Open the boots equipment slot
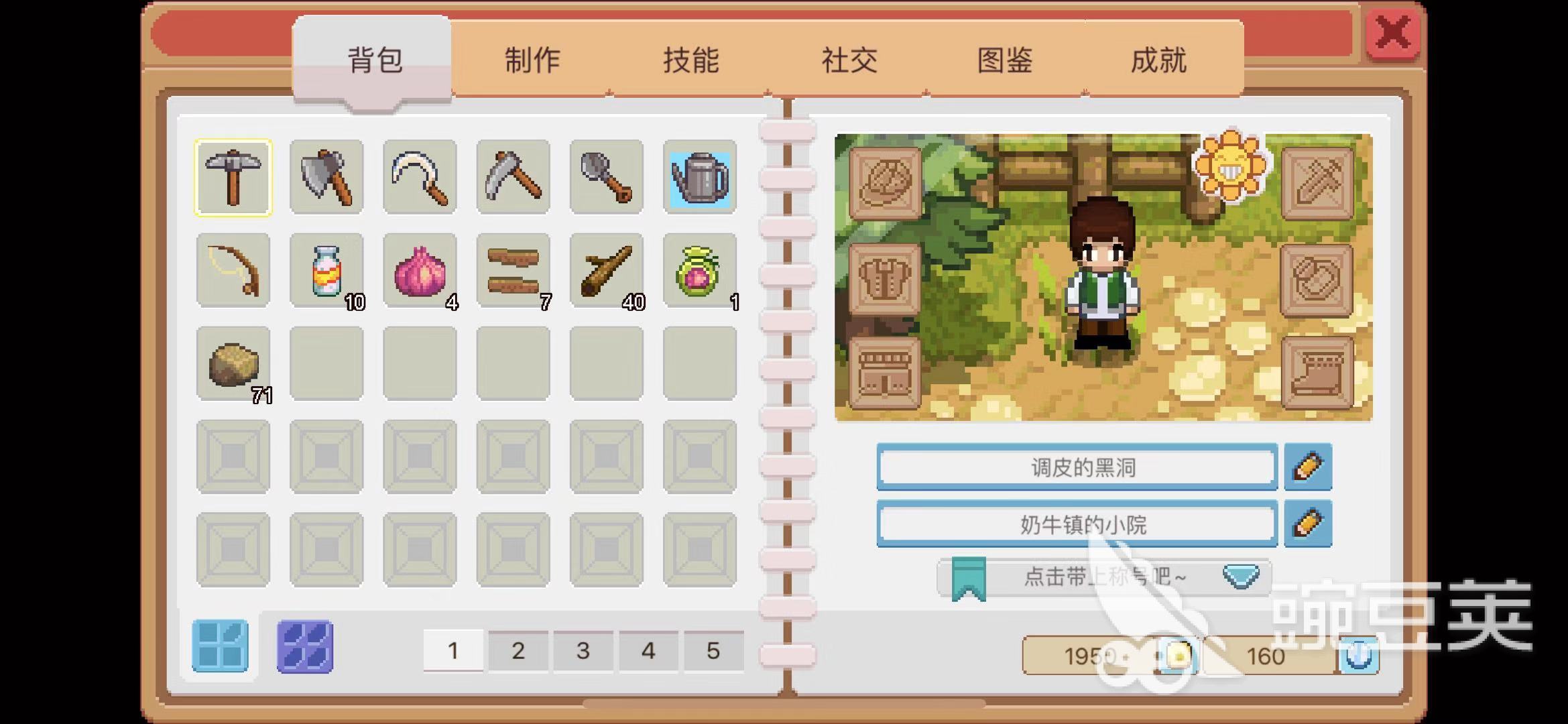 (x=1317, y=372)
